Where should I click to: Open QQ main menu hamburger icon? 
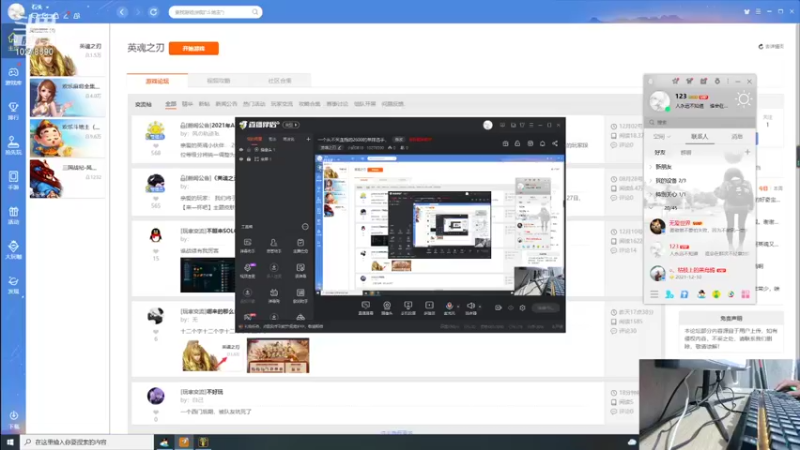[654, 294]
